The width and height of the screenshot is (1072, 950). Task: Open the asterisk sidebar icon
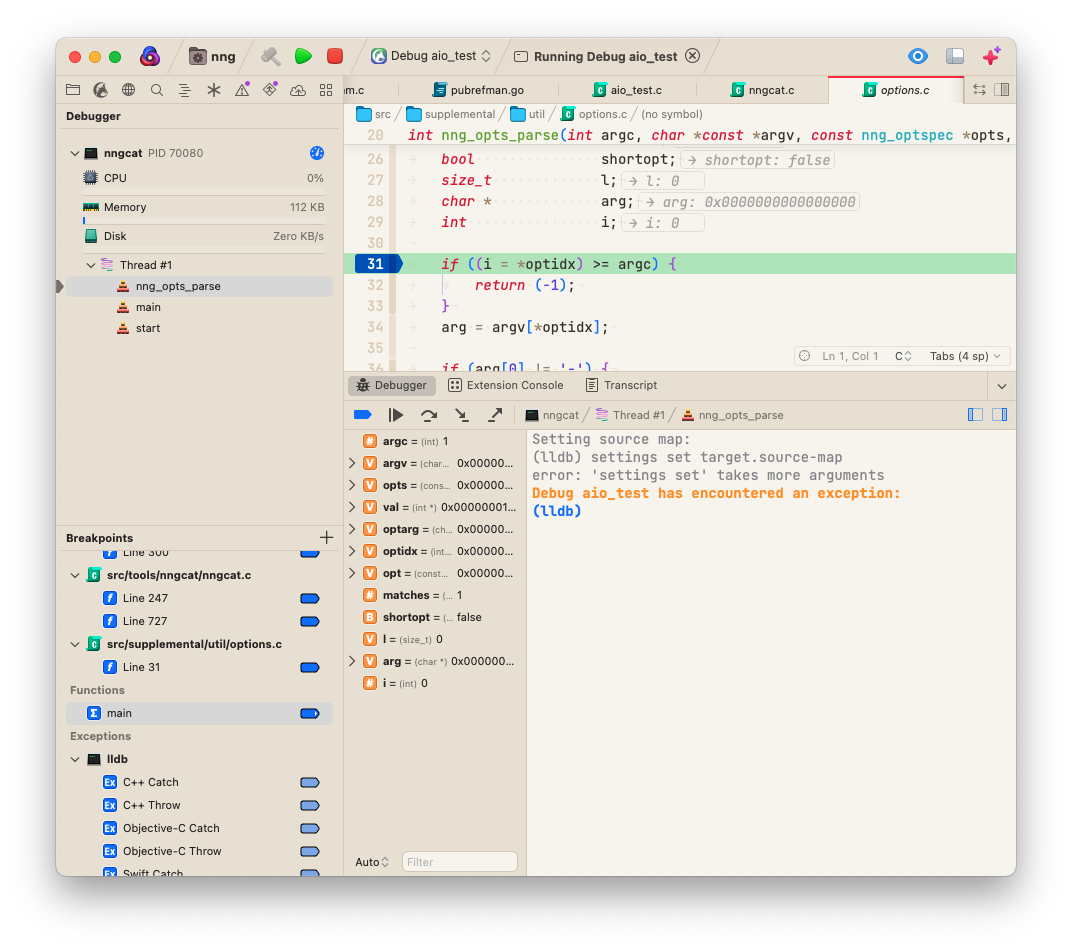(x=213, y=90)
